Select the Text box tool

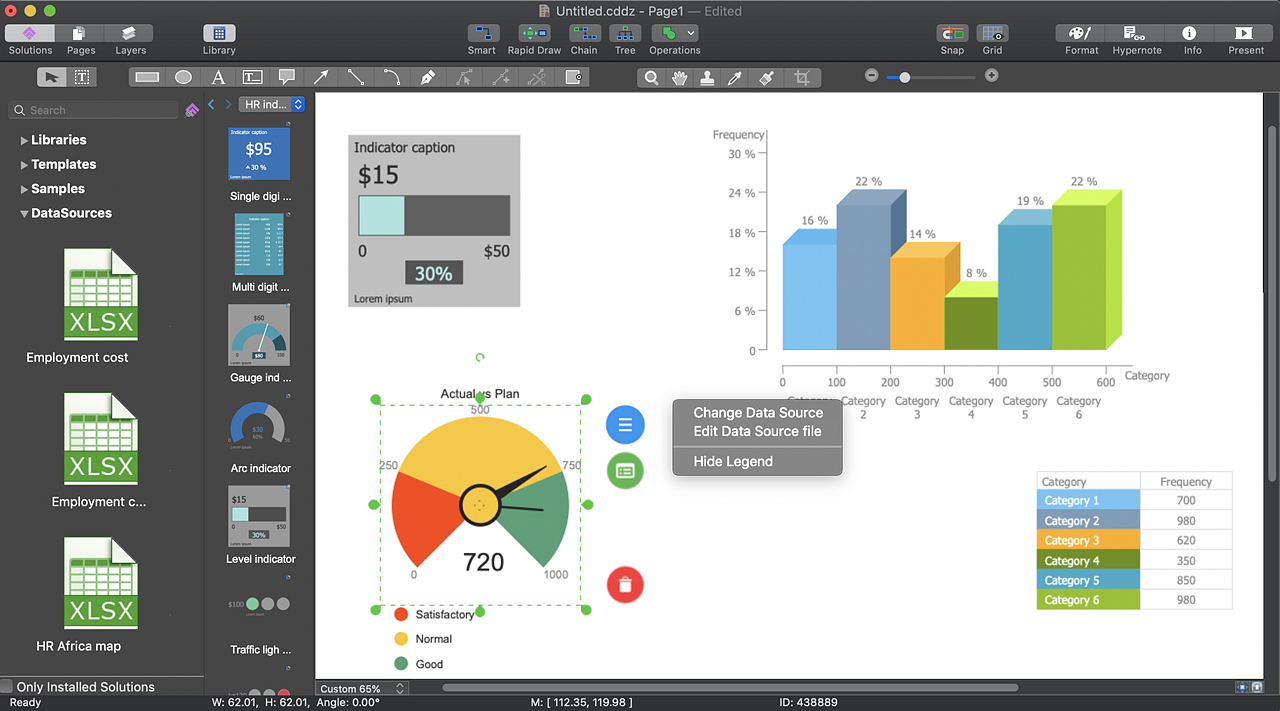[x=253, y=77]
